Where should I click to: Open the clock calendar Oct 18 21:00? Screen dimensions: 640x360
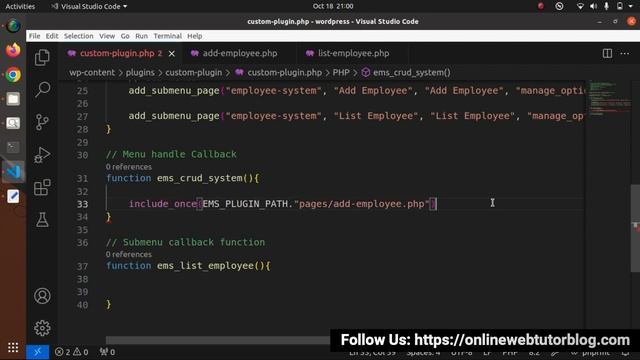tap(333, 6)
